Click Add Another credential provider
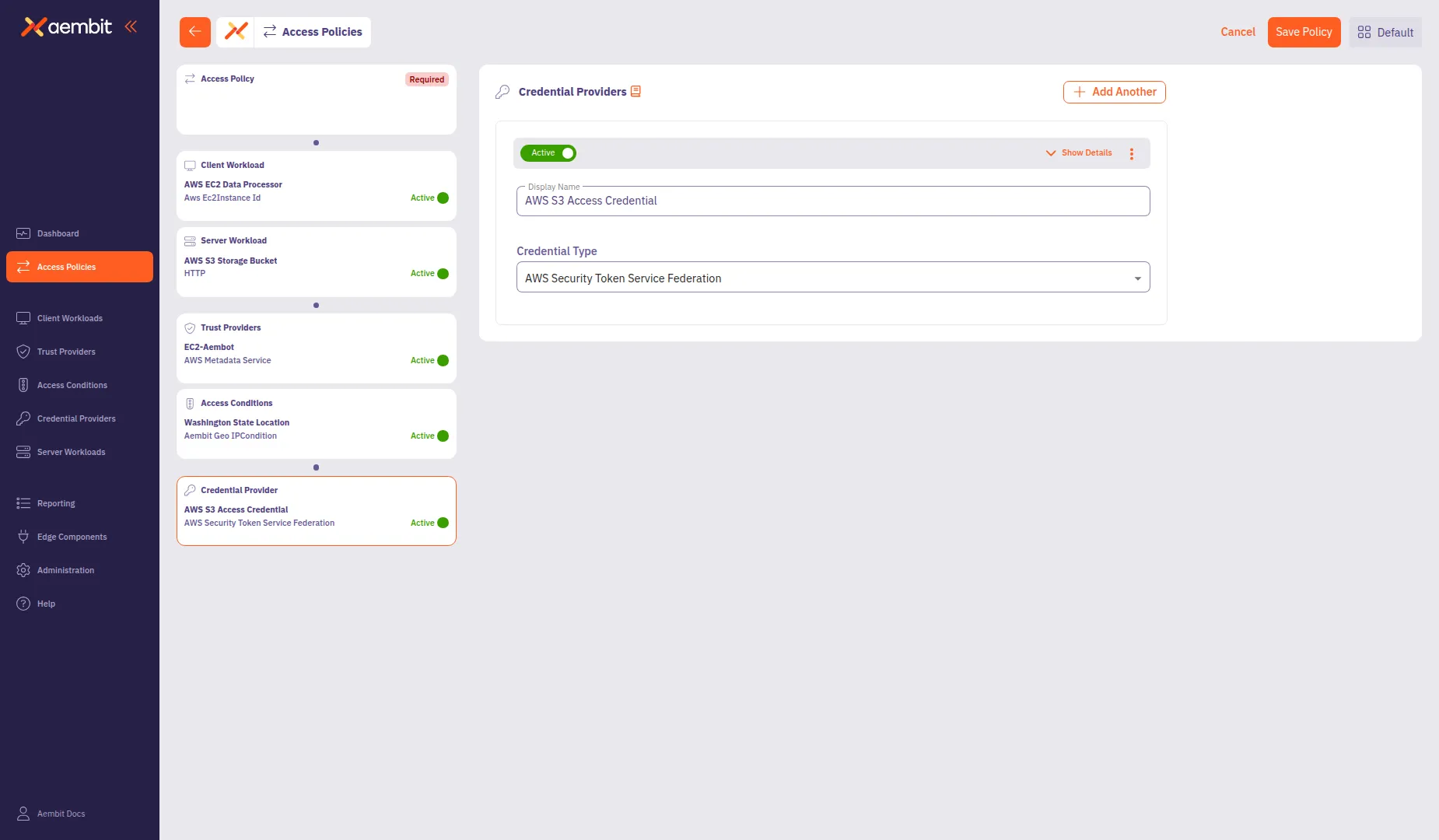Viewport: 1439px width, 840px height. point(1114,92)
